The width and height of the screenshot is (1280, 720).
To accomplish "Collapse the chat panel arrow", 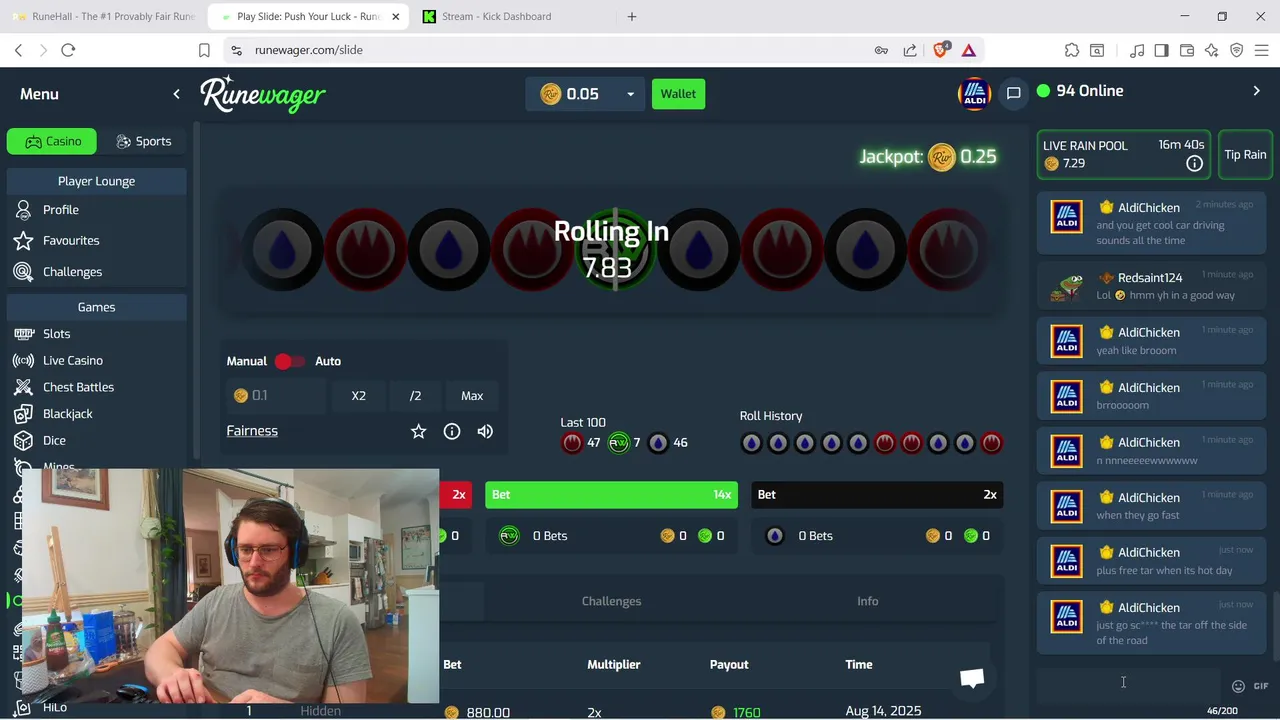I will (1257, 91).
